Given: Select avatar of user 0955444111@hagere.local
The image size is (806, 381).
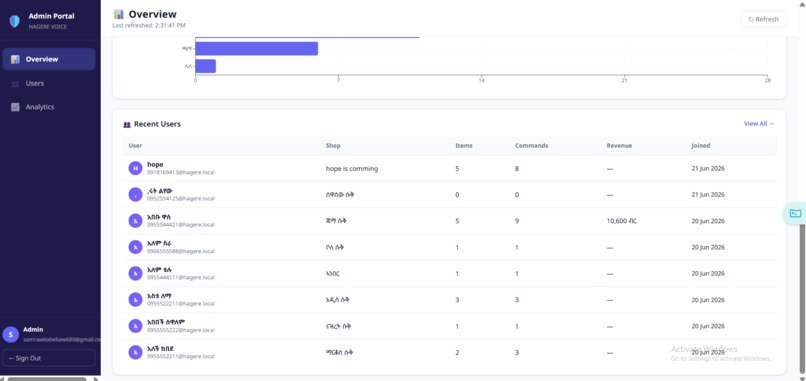Looking at the screenshot, I should tap(135, 274).
